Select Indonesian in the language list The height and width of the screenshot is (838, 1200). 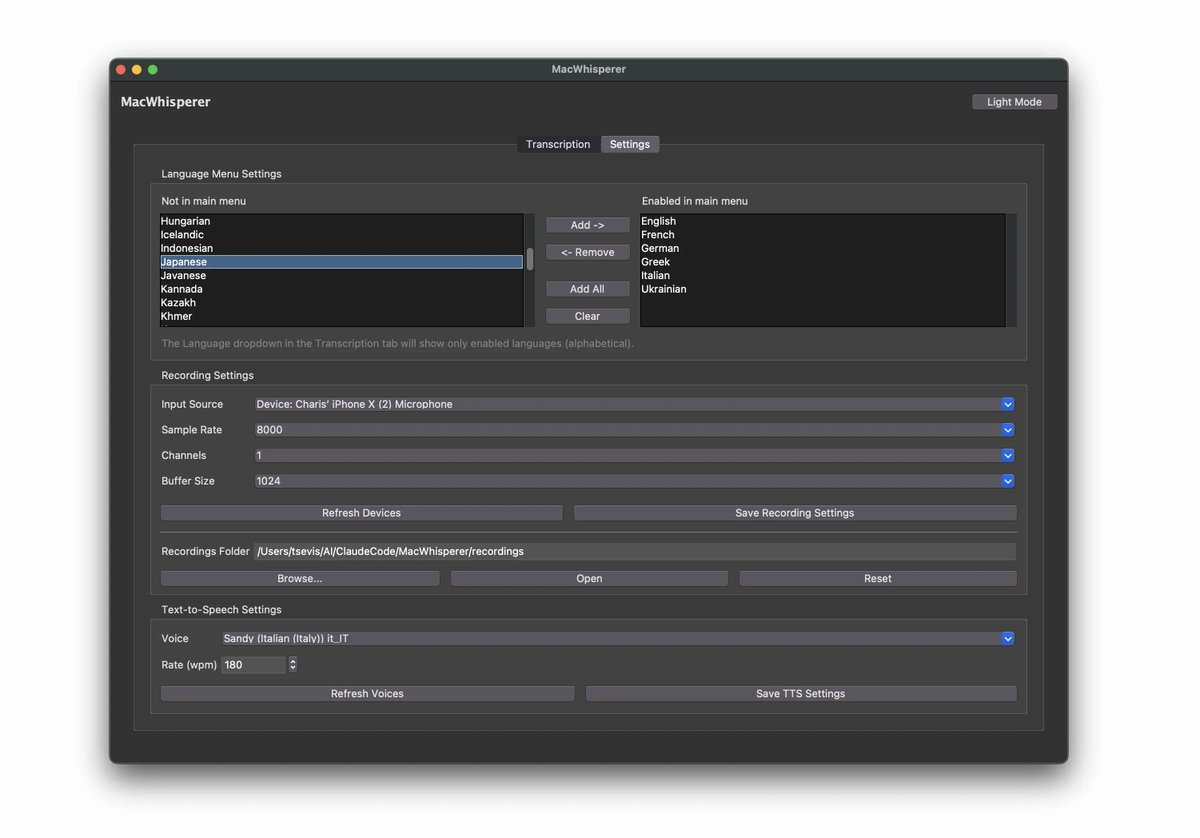pyautogui.click(x=341, y=248)
